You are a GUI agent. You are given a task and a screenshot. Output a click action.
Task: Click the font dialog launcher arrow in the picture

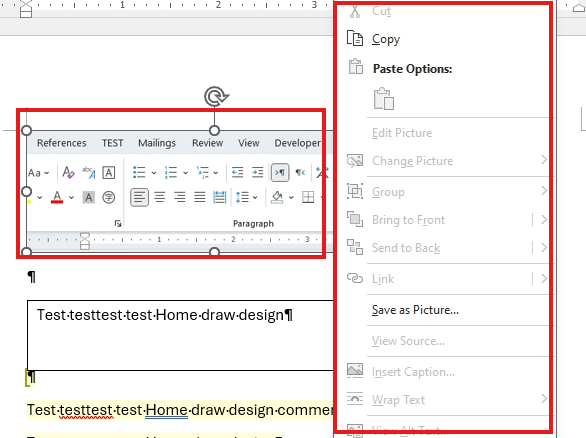pos(118,224)
